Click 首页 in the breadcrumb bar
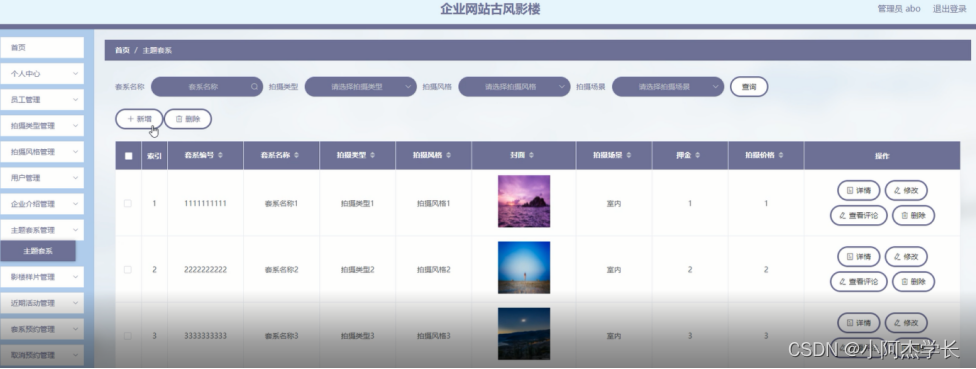Viewport: 976px width, 369px height. tap(122, 50)
